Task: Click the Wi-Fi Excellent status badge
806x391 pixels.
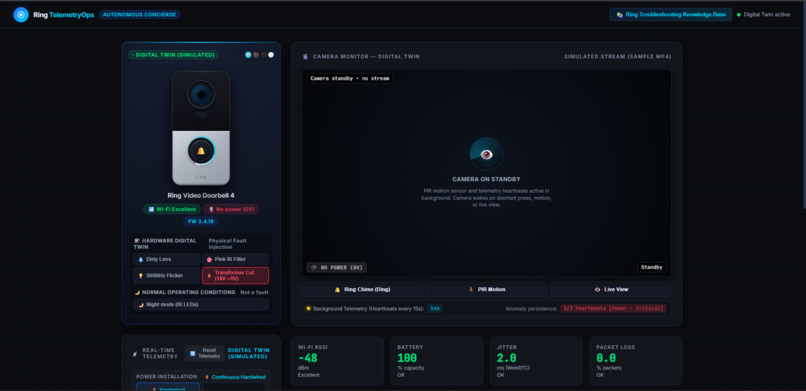Action: [172, 209]
